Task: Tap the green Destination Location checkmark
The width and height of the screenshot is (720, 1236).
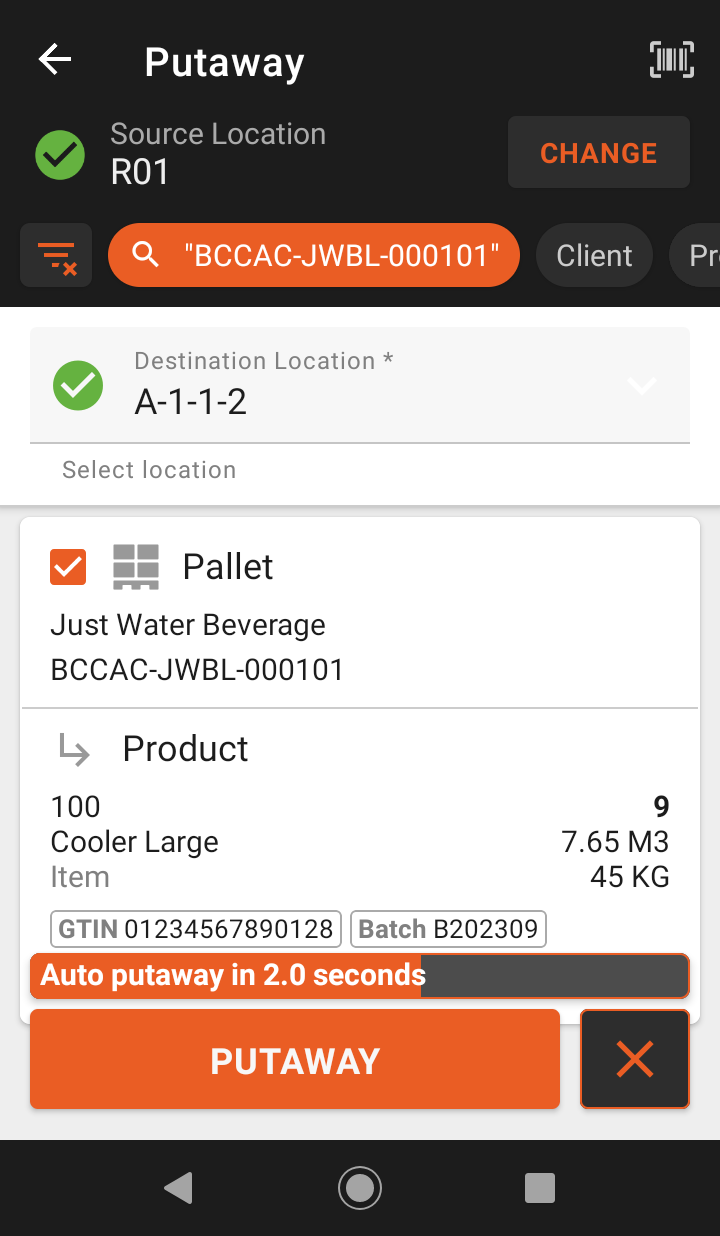Action: click(78, 385)
